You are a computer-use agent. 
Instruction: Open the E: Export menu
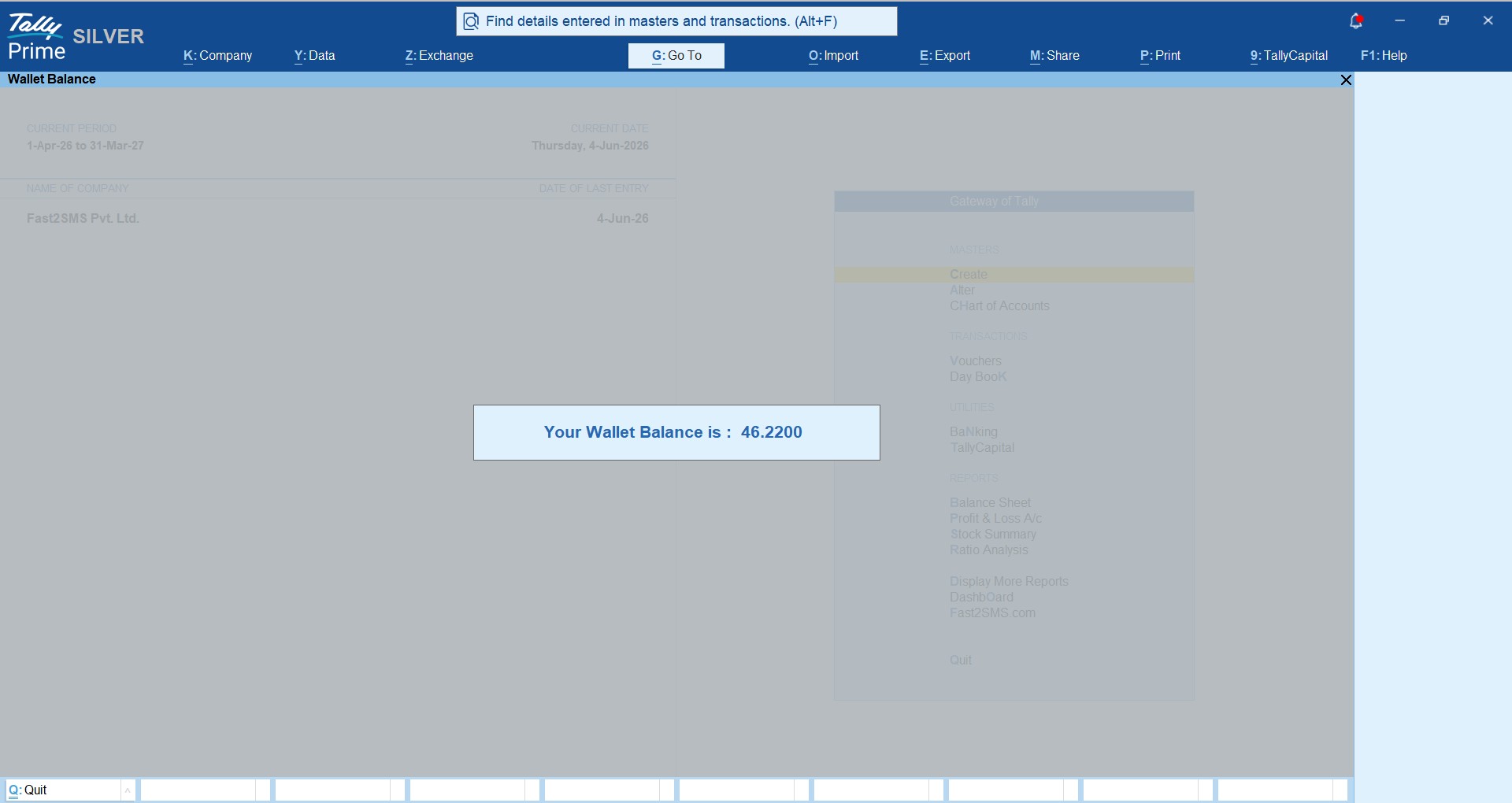click(x=945, y=56)
